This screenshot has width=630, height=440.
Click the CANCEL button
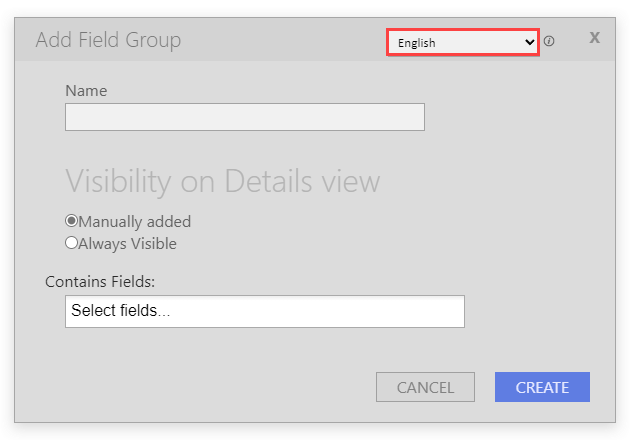click(425, 387)
